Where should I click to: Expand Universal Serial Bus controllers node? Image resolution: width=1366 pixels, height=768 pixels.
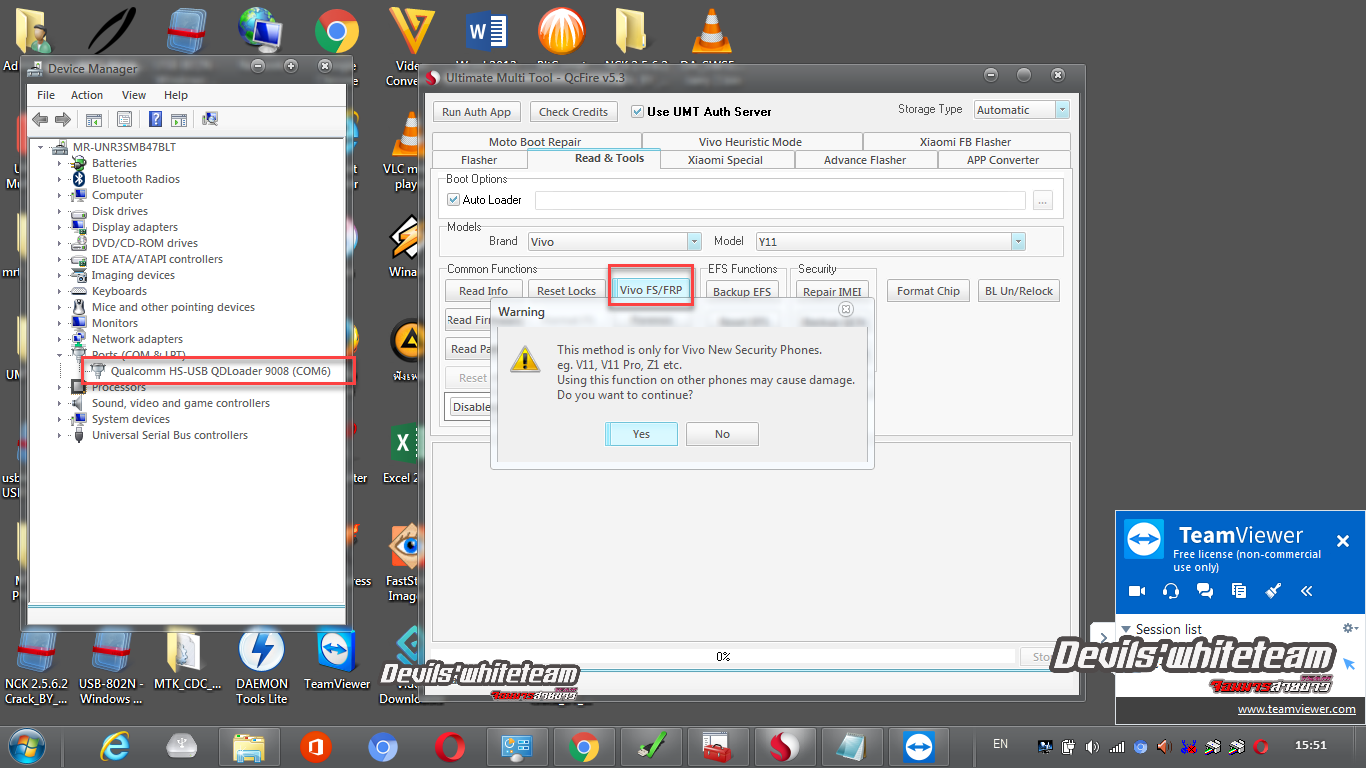tap(59, 435)
